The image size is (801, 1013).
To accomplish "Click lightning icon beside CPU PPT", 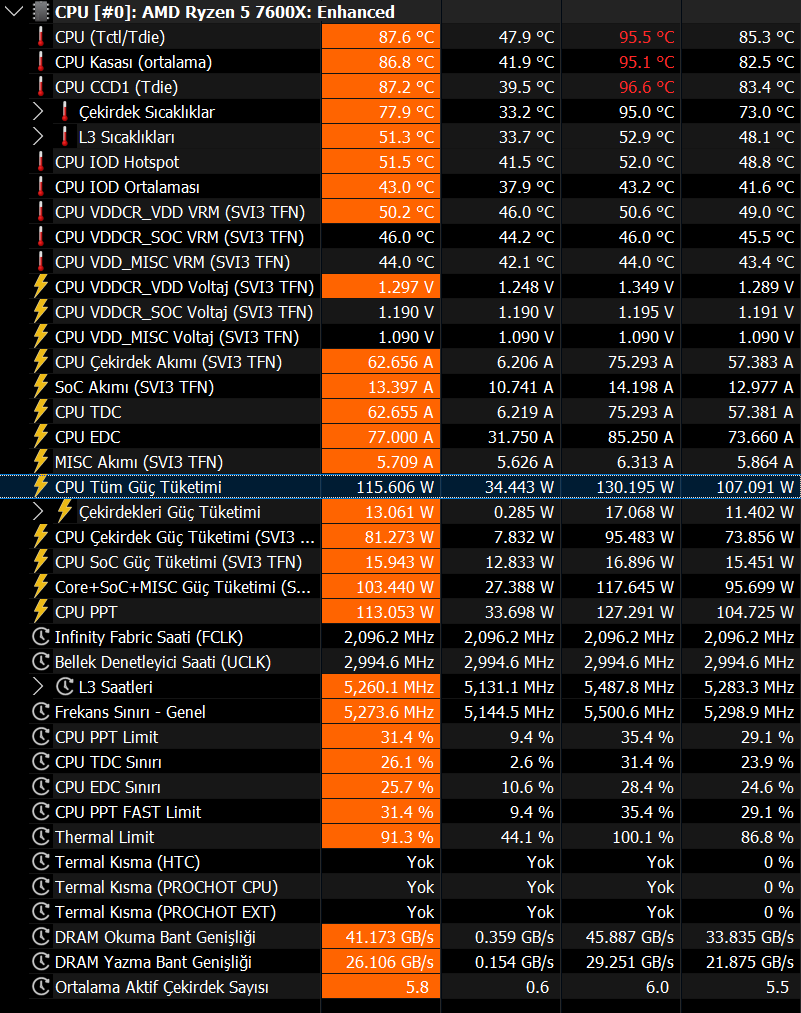I will point(41,611).
